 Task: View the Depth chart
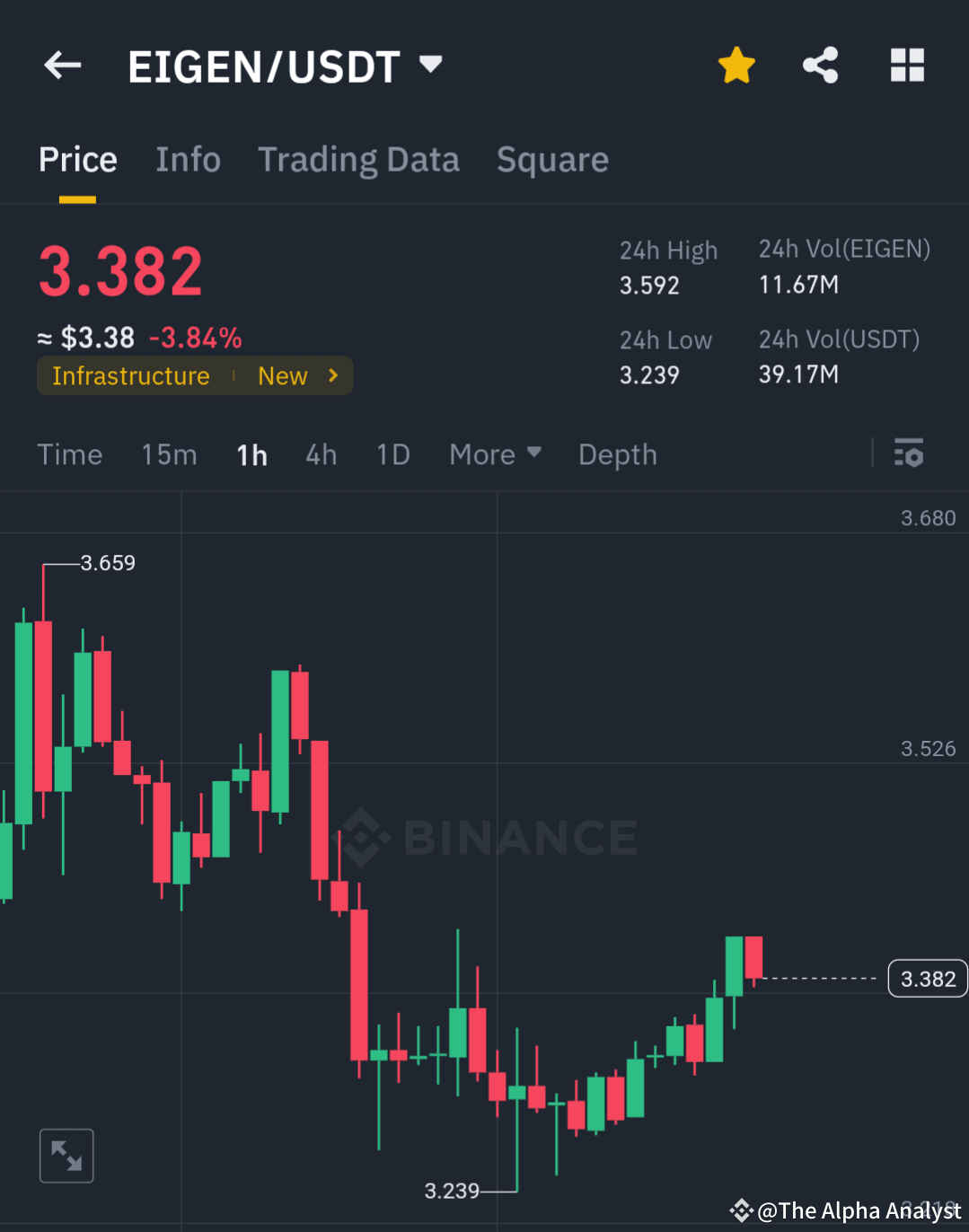coord(617,454)
